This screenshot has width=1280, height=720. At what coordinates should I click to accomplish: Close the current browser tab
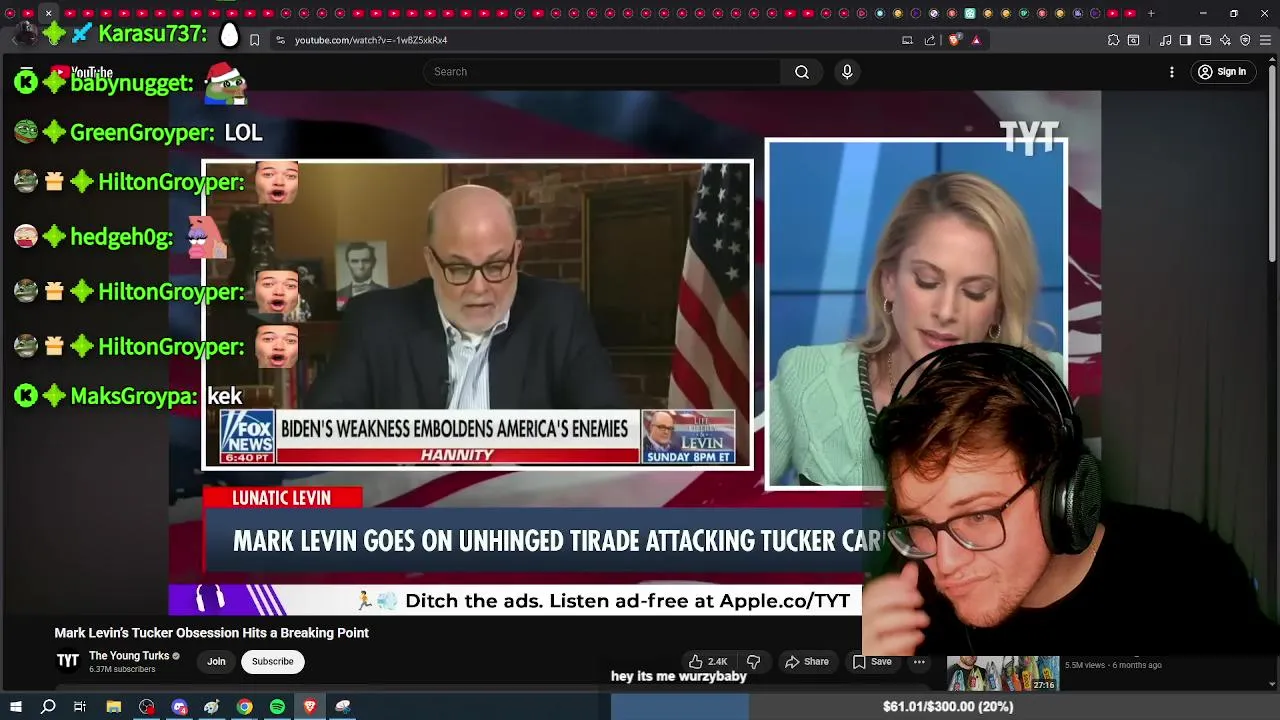pos(48,13)
